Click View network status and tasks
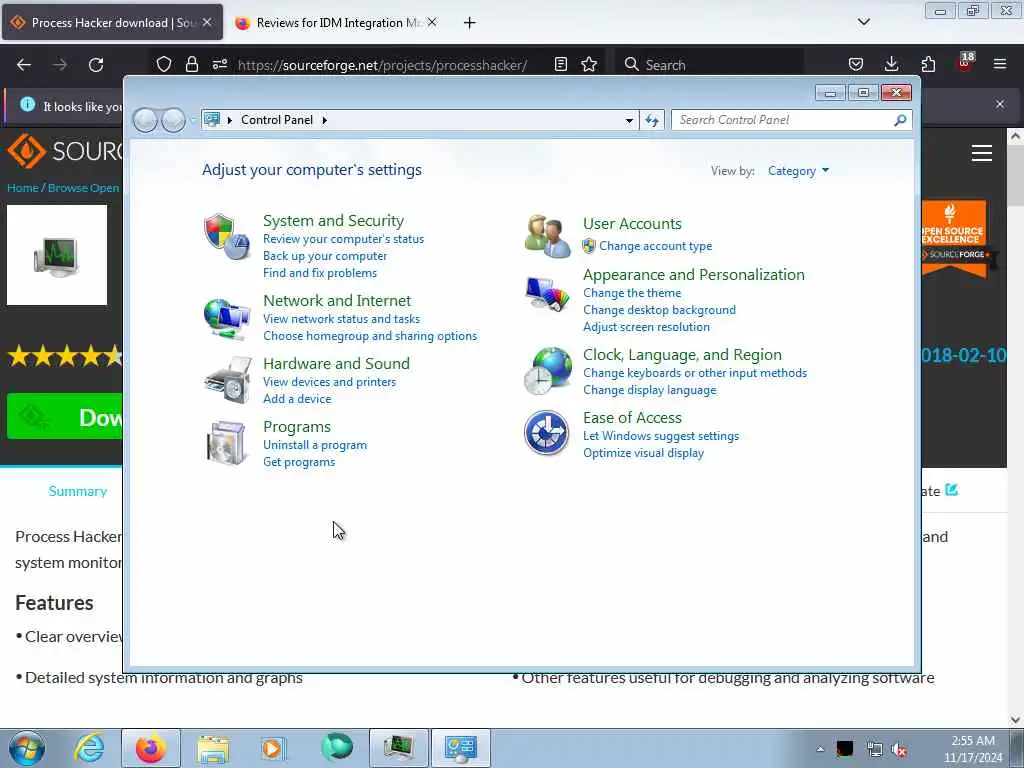This screenshot has height=768, width=1024. click(x=341, y=319)
